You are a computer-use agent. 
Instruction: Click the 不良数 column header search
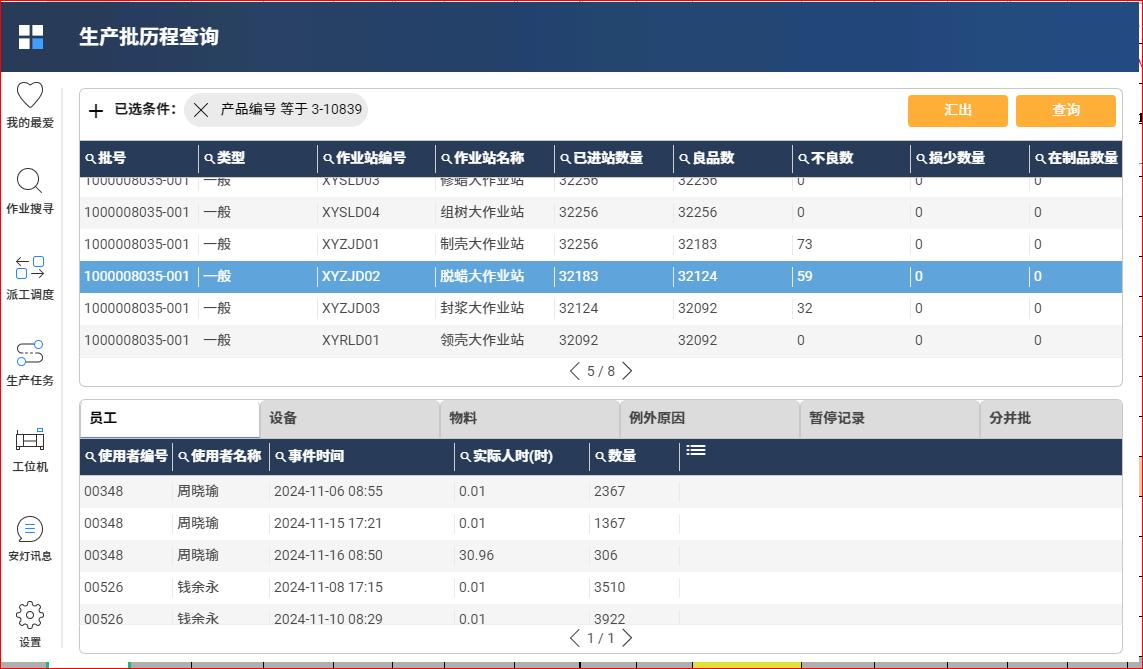tap(804, 158)
